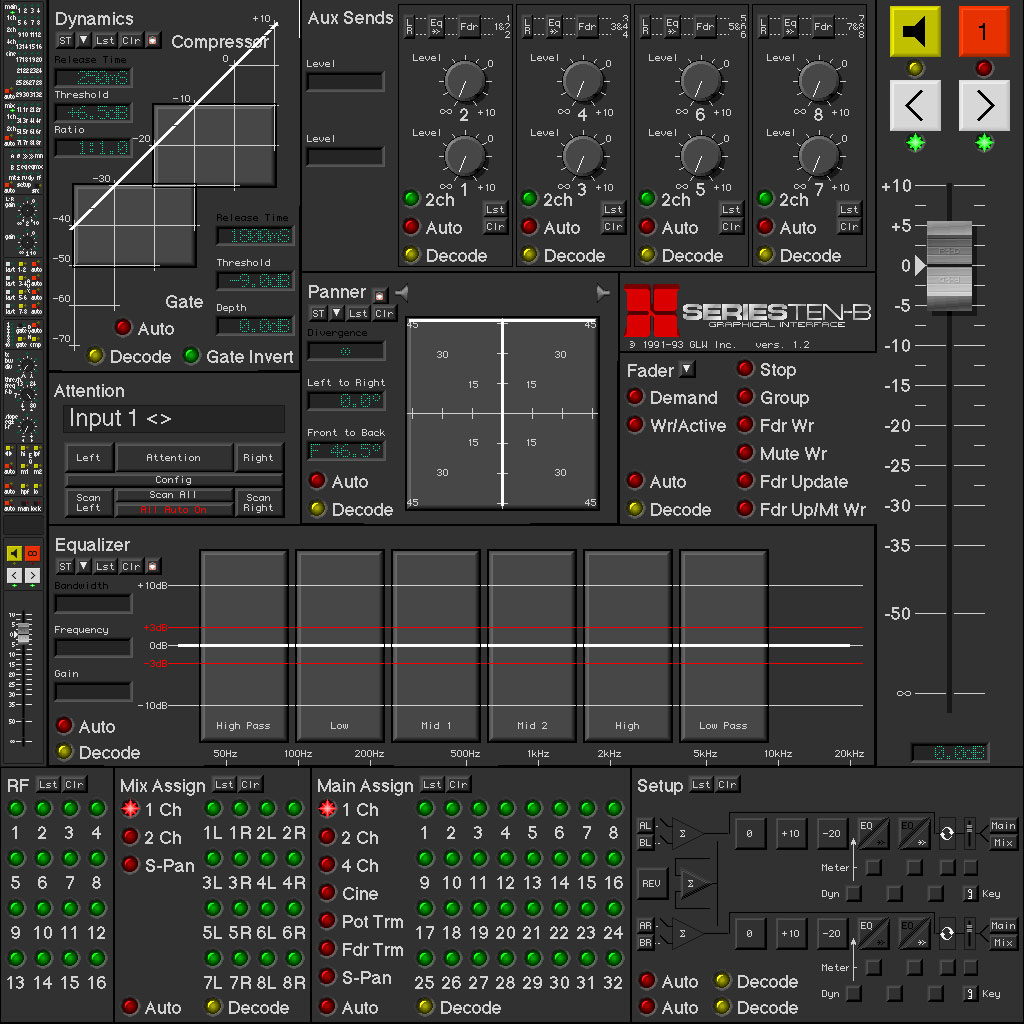Click the left speaker icon above Panner grid

coord(402,293)
